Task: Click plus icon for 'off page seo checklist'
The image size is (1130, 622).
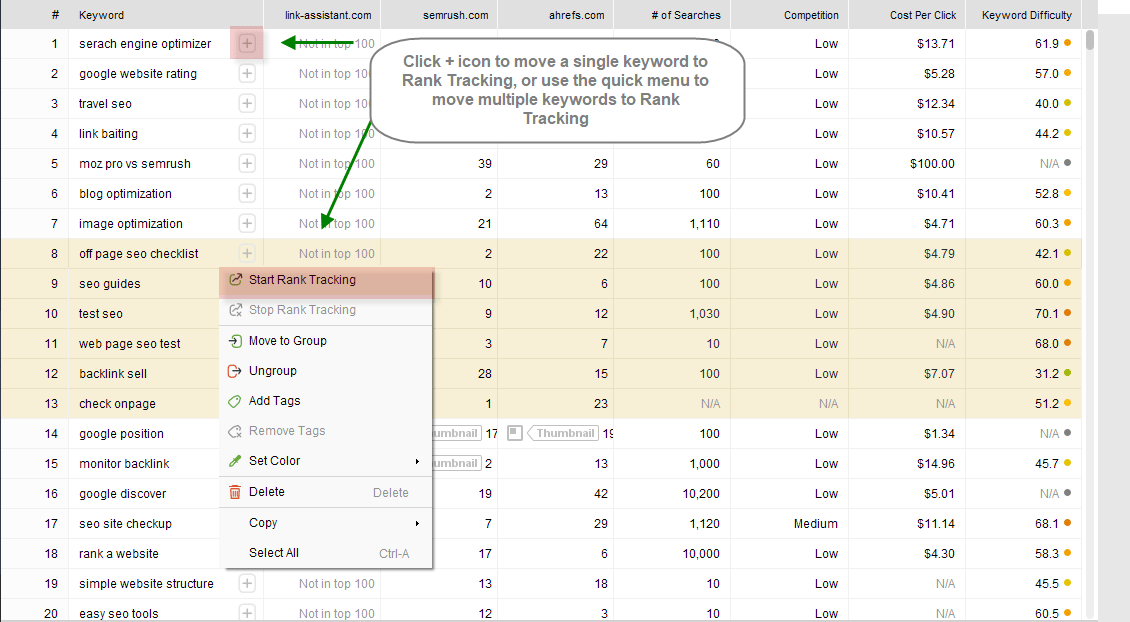Action: pyautogui.click(x=247, y=254)
